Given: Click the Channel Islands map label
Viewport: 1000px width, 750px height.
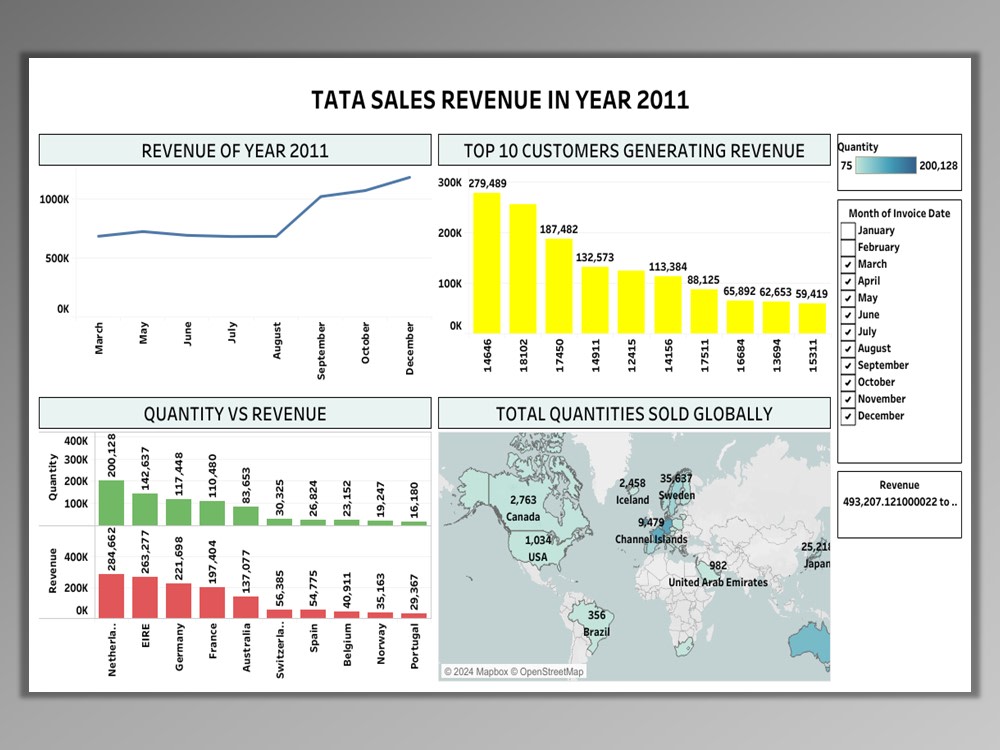Looking at the screenshot, I should [651, 540].
